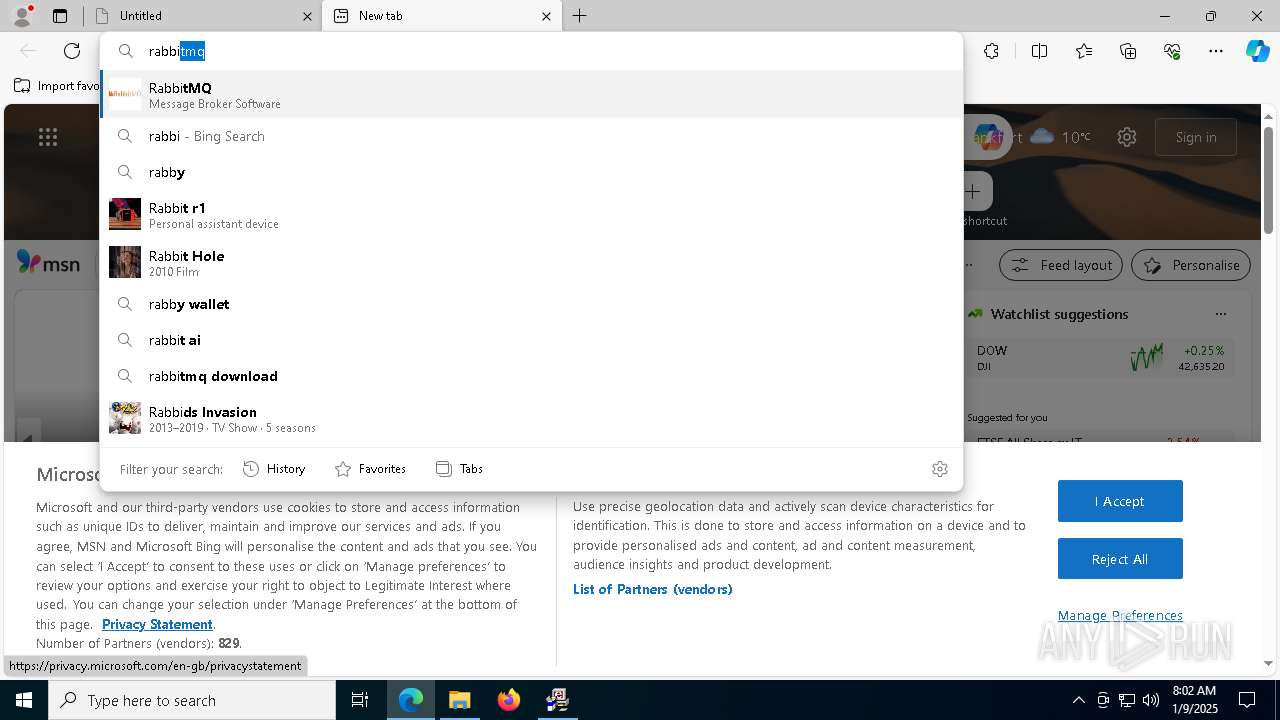Accept cookies with I Accept
The image size is (1280, 720).
click(x=1120, y=501)
